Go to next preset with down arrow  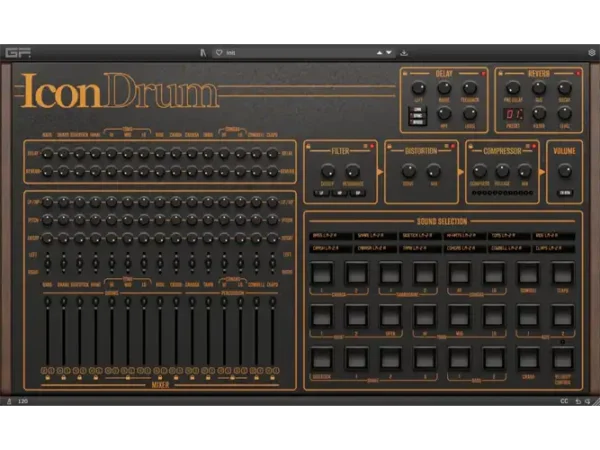pyautogui.click(x=389, y=52)
